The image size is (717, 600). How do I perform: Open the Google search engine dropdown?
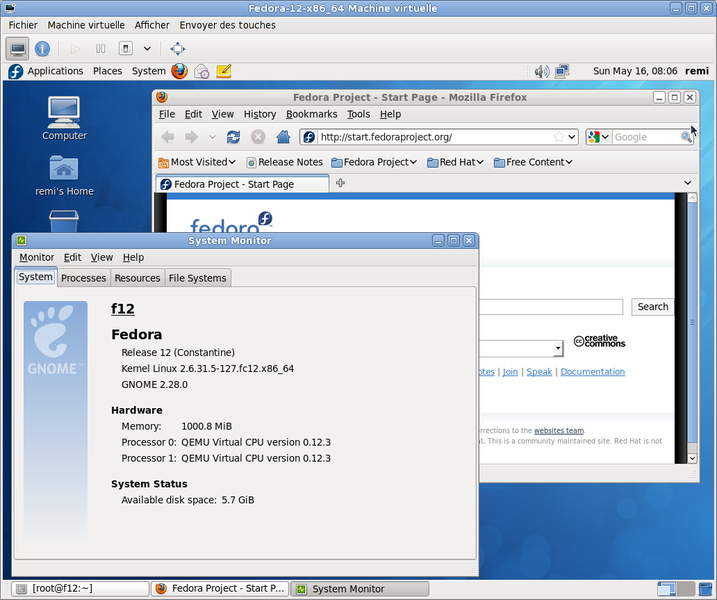coord(598,137)
